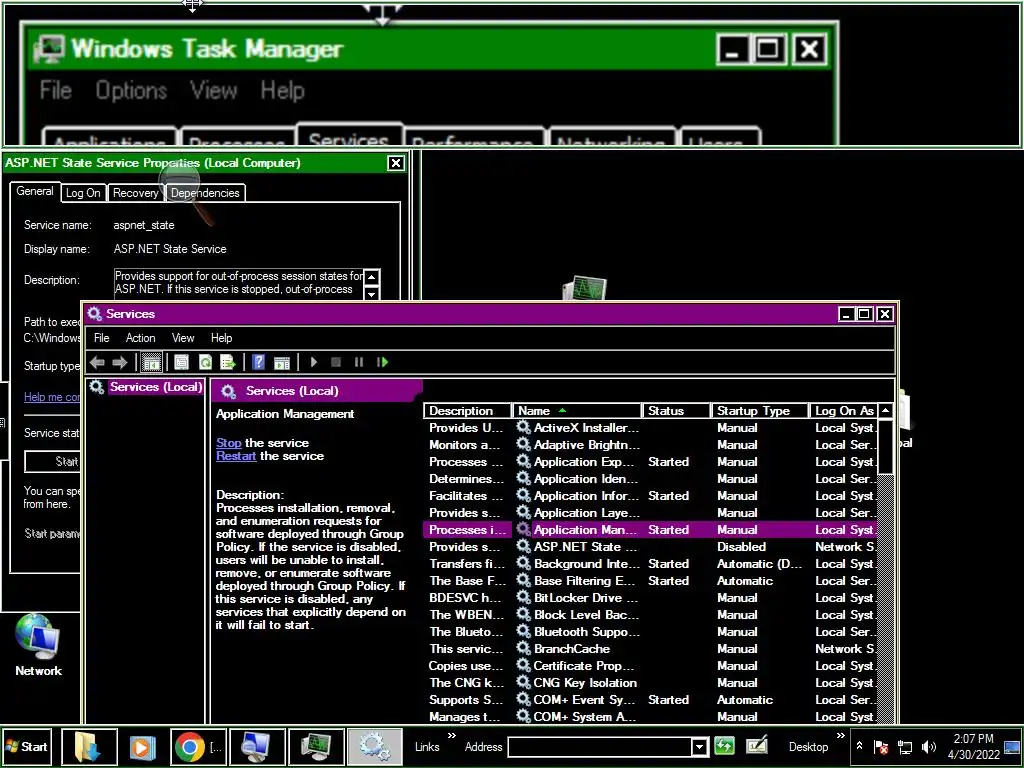Screen dimensions: 1024x768
Task: Open the Help menu in Services
Action: point(221,338)
